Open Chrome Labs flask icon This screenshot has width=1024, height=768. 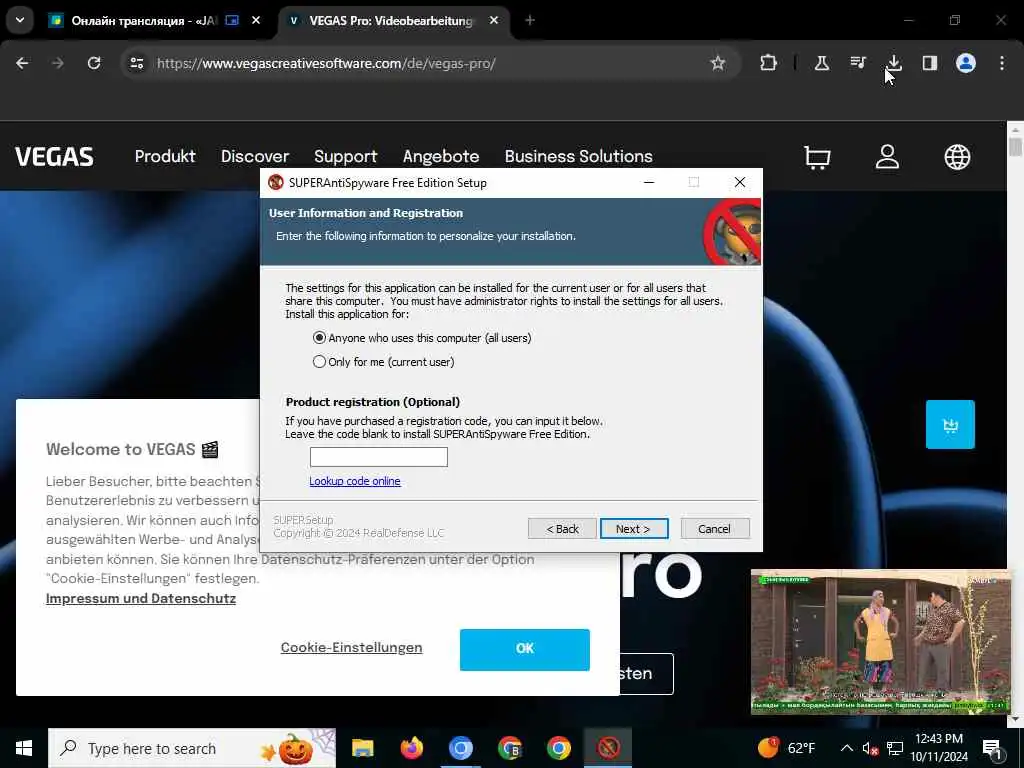[822, 63]
